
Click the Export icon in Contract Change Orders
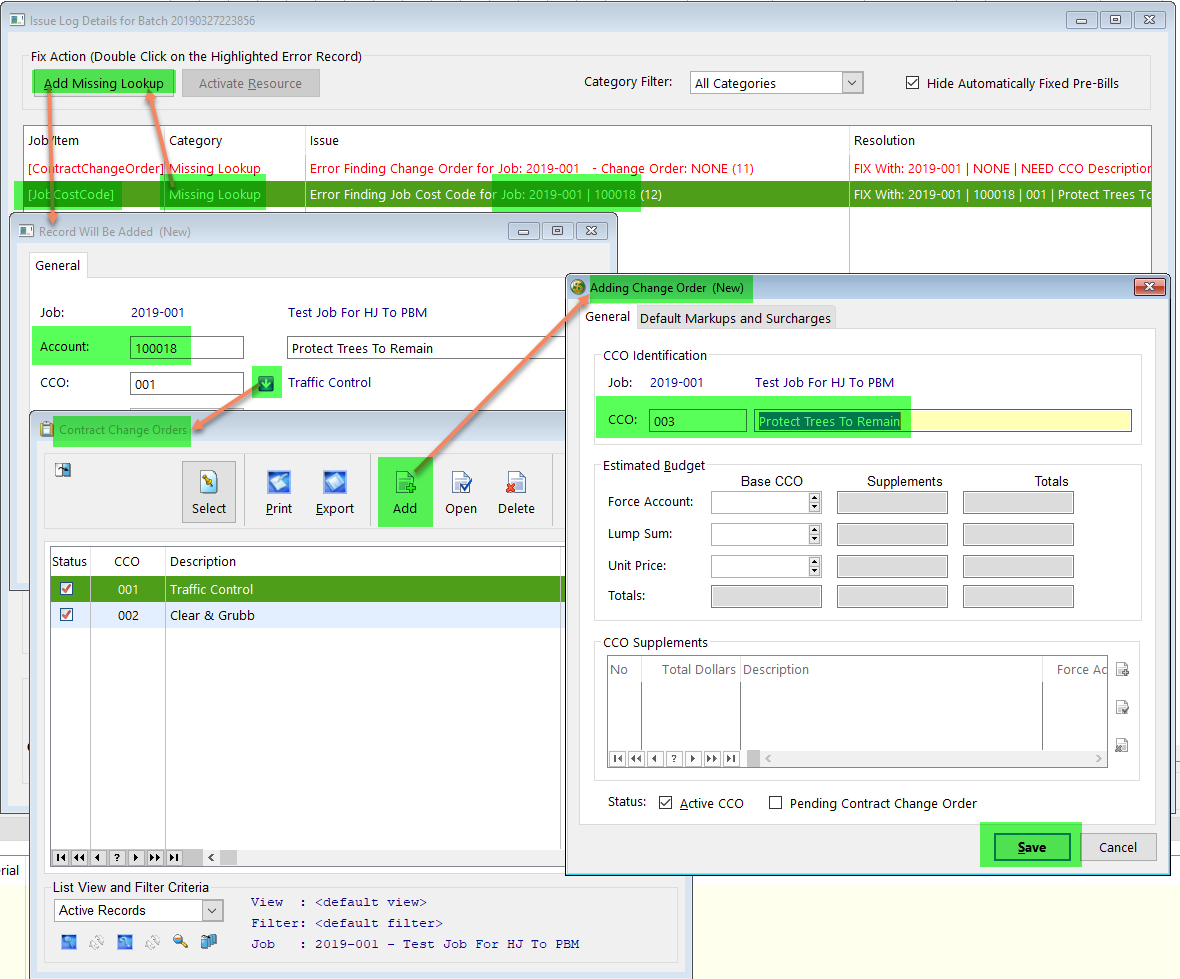[335, 491]
